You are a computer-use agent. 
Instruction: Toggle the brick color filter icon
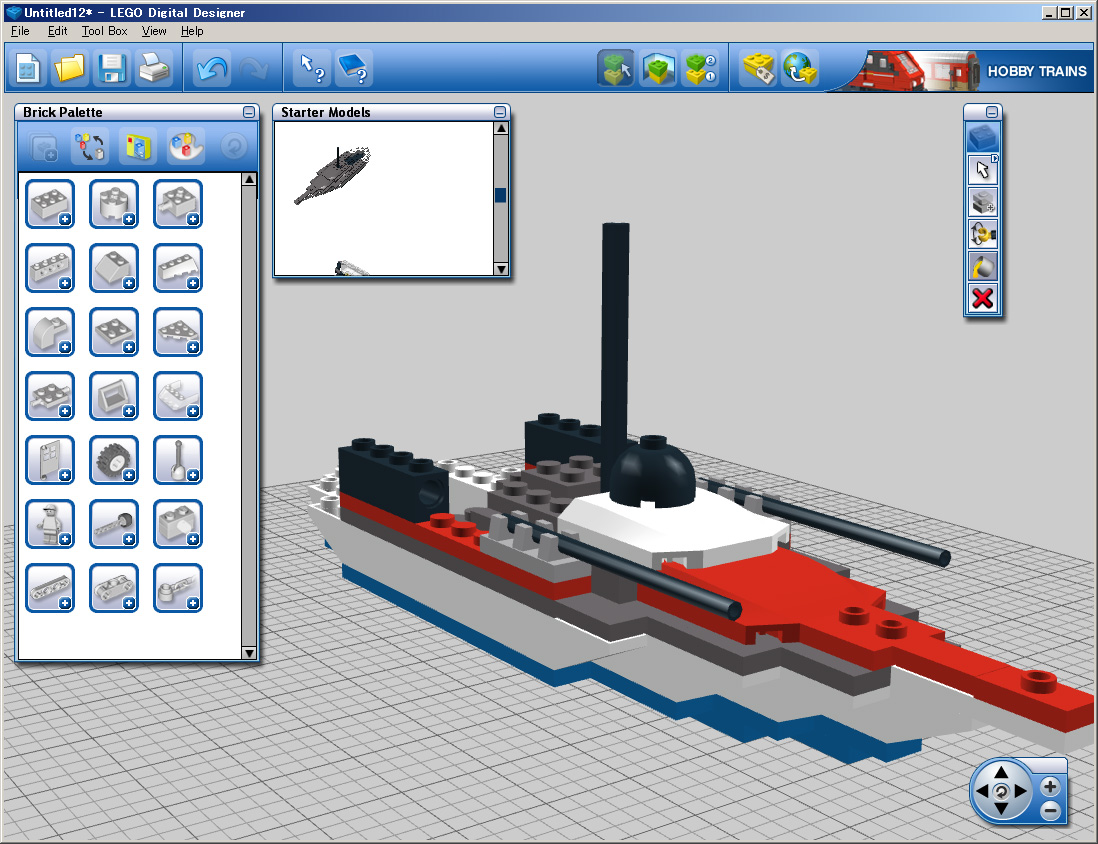[x=186, y=147]
